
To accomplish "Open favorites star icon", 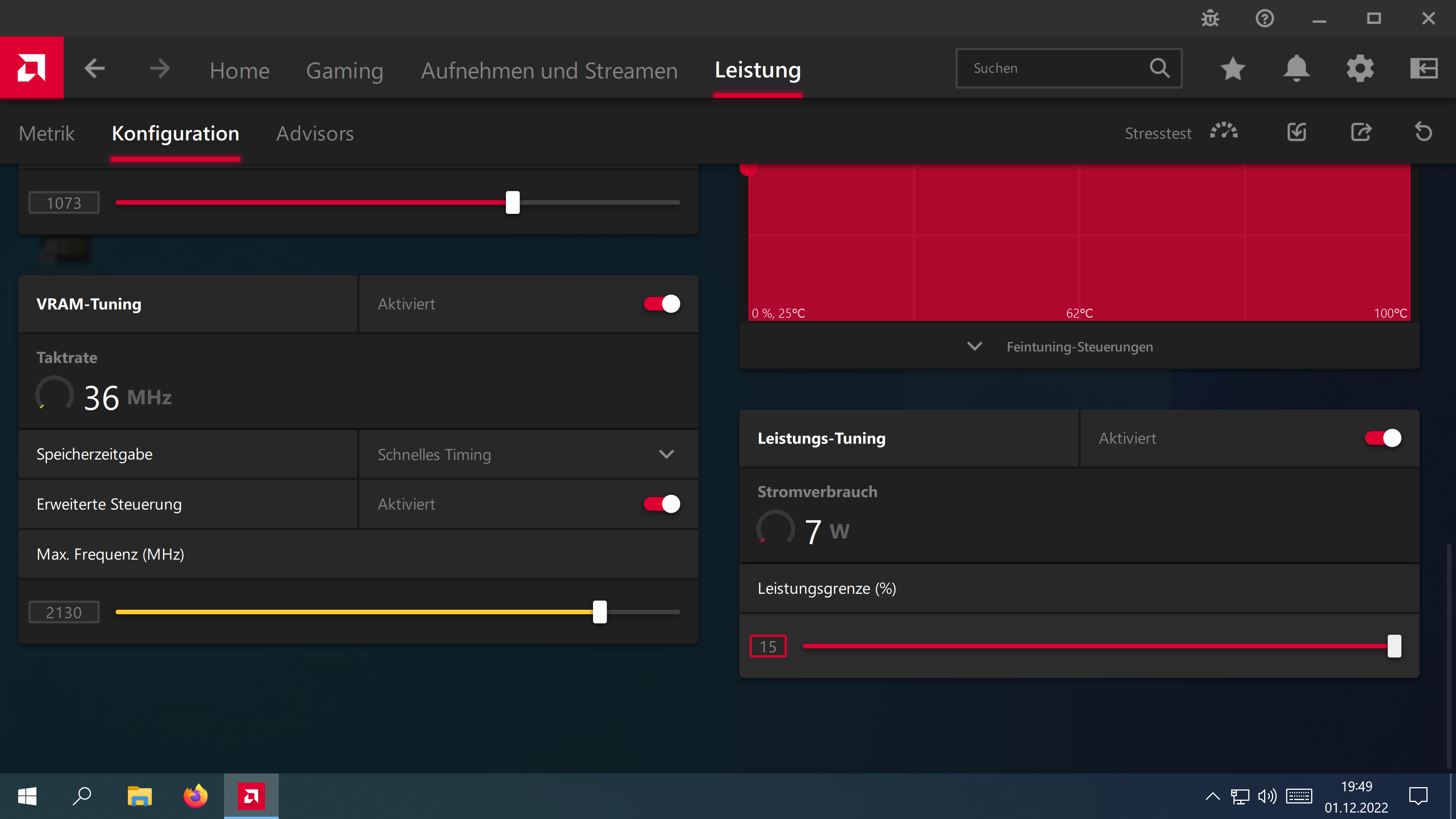I will (1233, 69).
